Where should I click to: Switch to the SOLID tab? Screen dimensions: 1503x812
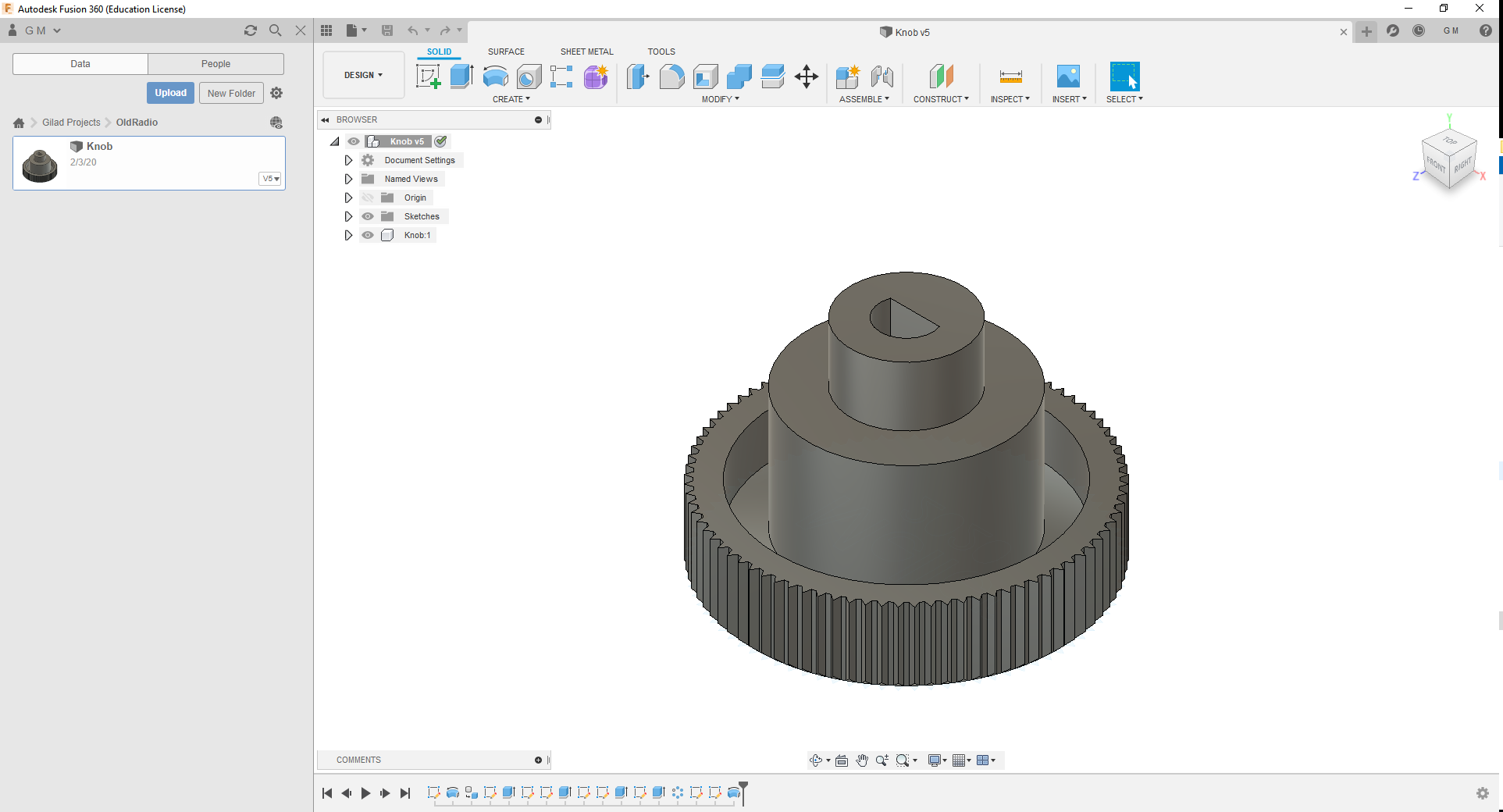(439, 52)
